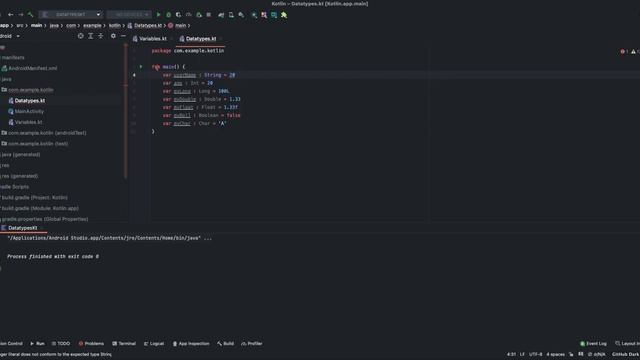
Task: Select build.gradle (Module: Kotlin.app) file
Action: coord(40,208)
